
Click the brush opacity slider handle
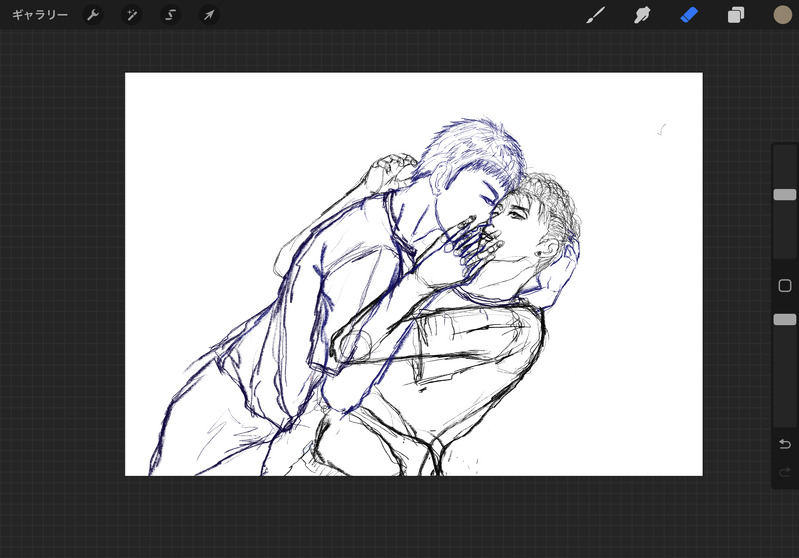785,320
